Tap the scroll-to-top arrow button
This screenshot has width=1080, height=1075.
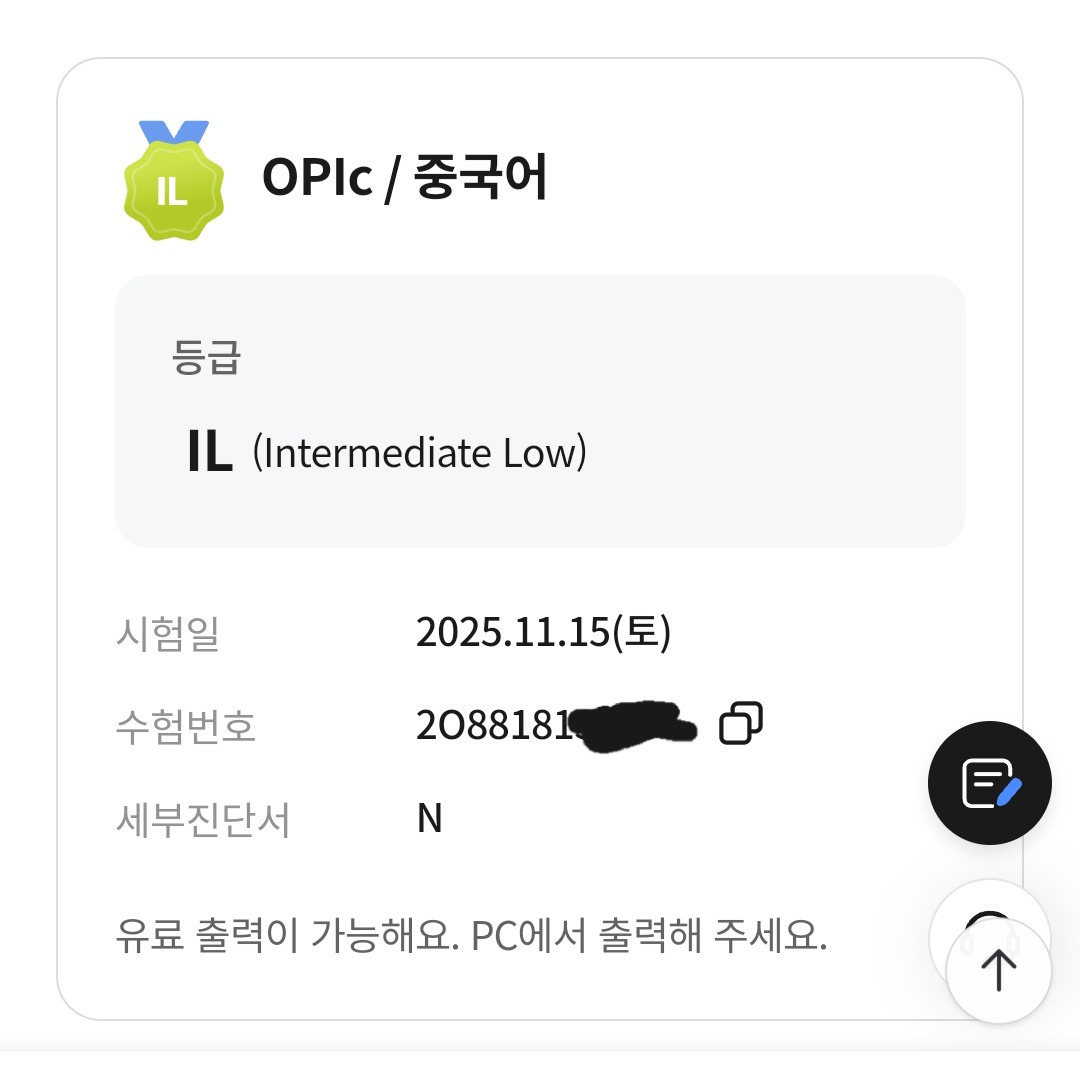point(998,969)
